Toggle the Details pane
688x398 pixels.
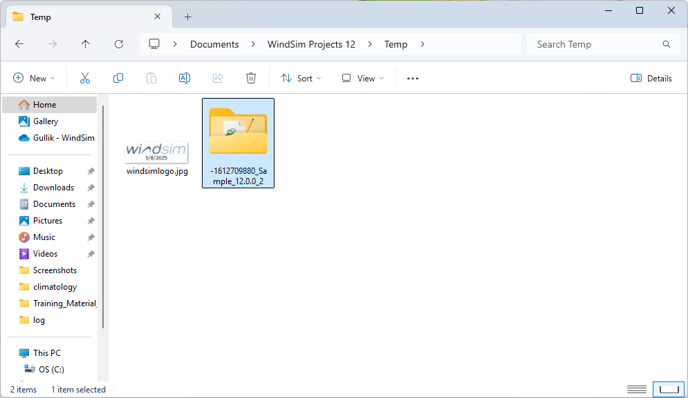(651, 78)
